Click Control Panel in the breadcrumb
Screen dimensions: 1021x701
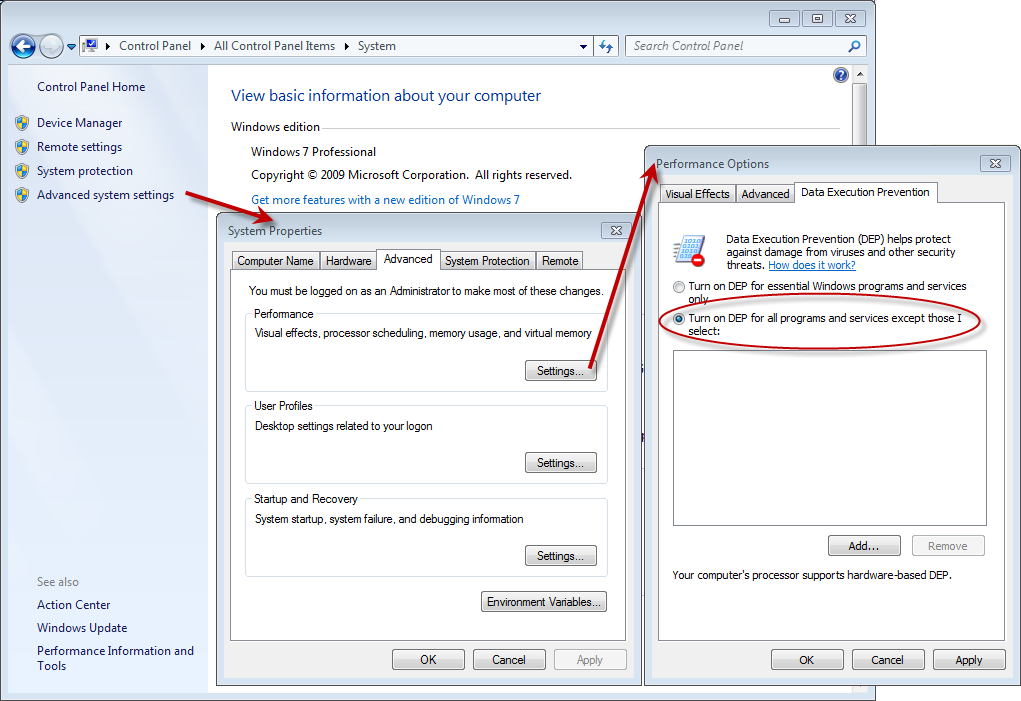(x=155, y=46)
